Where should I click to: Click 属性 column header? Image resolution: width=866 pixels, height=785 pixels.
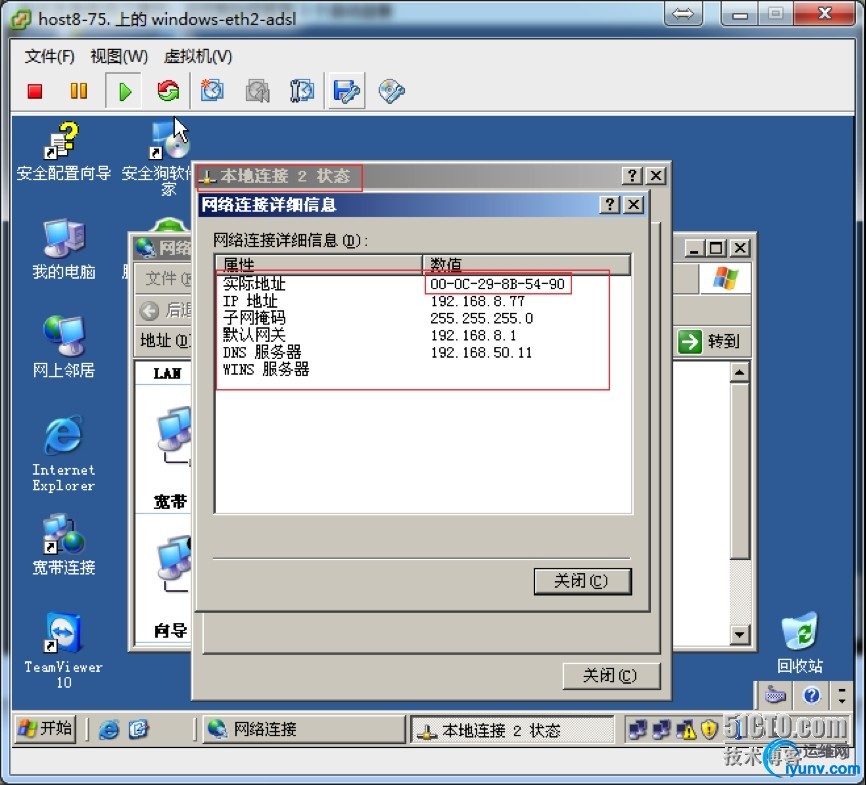(319, 265)
